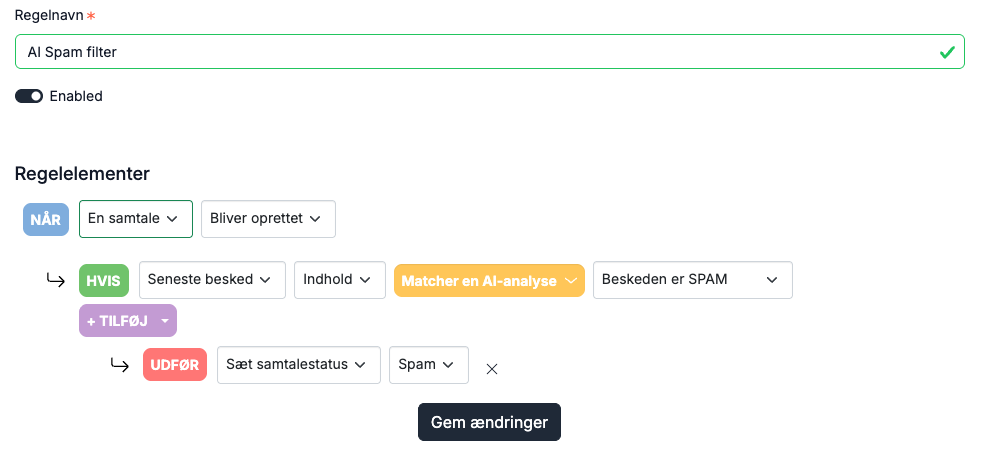Open the Bliver oprettet dropdown
This screenshot has width=982, height=456.
tap(268, 219)
